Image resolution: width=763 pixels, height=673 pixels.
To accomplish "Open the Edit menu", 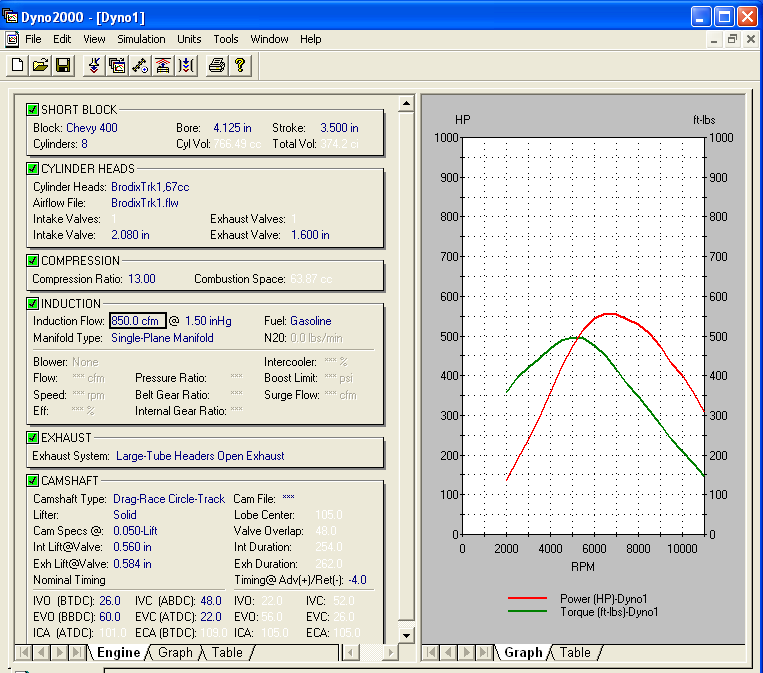I will [62, 39].
